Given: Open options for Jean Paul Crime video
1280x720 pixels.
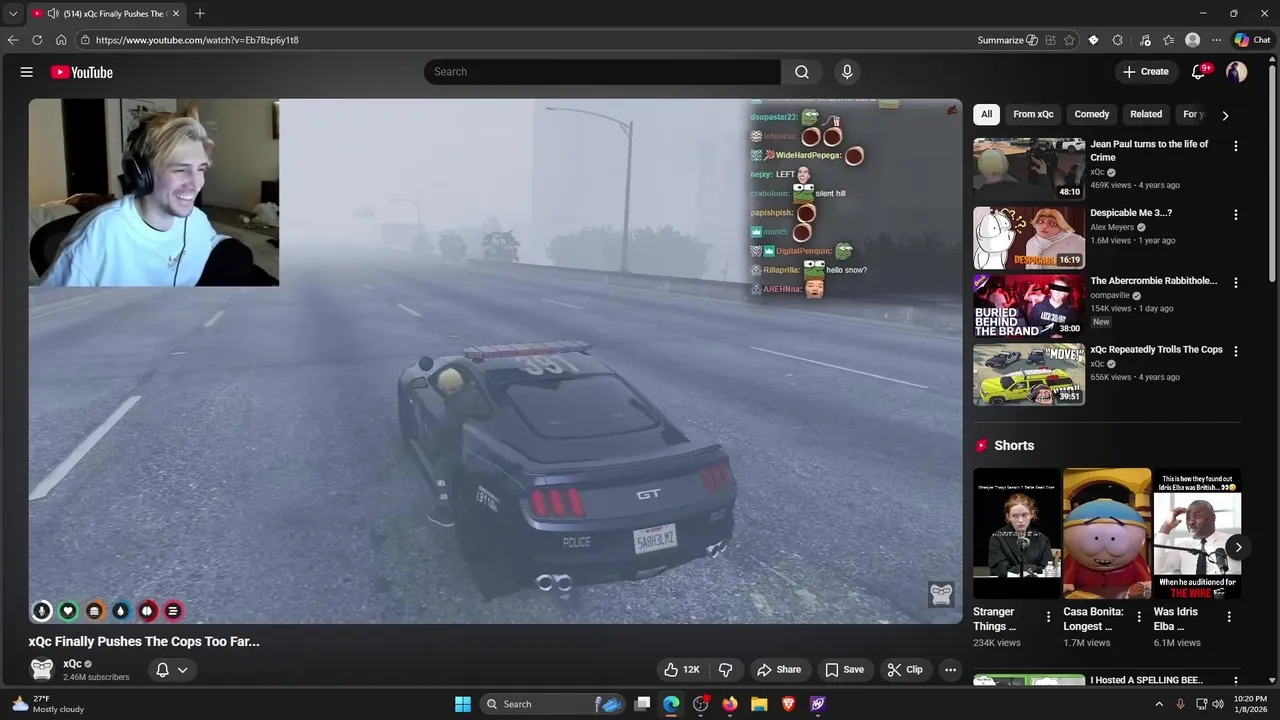Looking at the screenshot, I should click(x=1236, y=146).
